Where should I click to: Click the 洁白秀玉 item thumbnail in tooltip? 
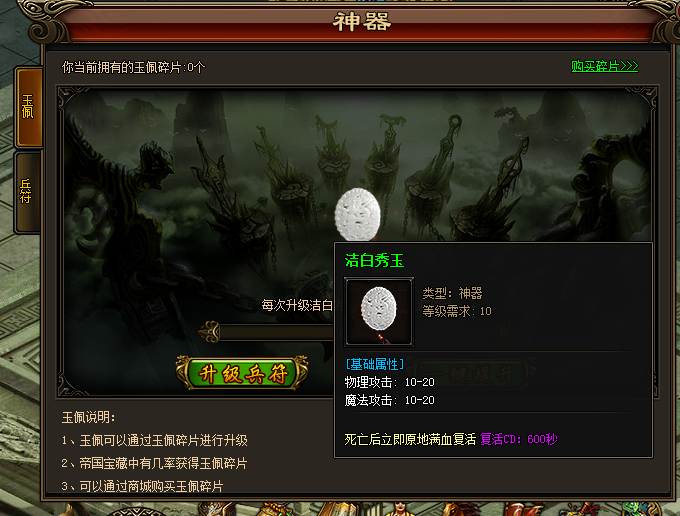(x=379, y=311)
